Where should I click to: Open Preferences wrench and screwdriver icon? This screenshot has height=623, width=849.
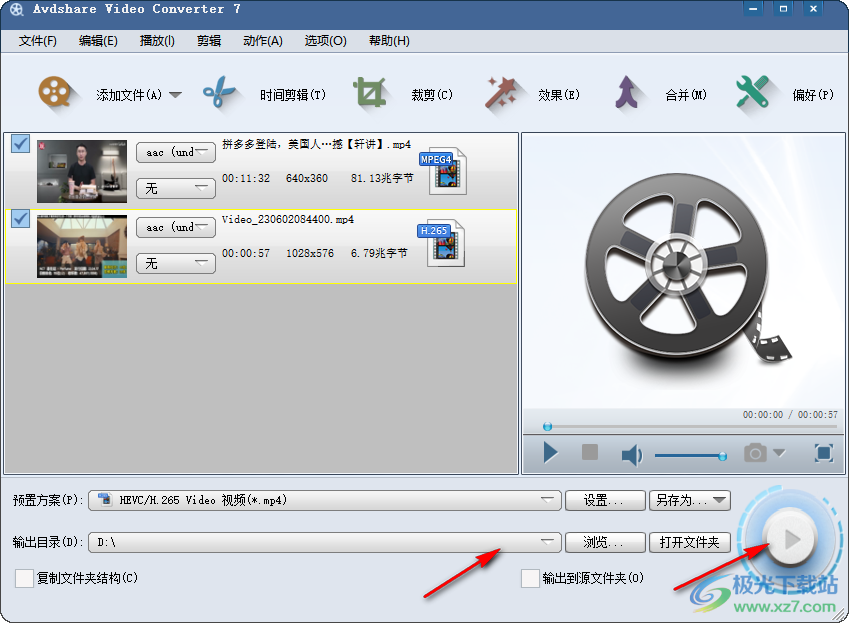coord(753,92)
